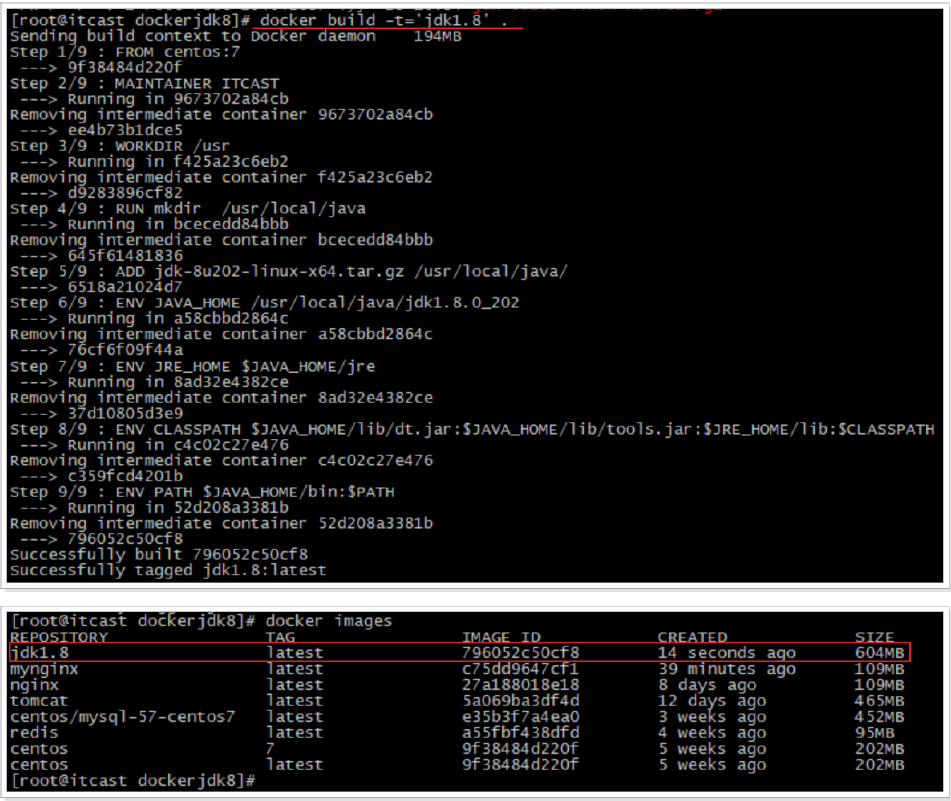The height and width of the screenshot is (801, 951).
Task: Click the image ID 'a55fbf438dfd'
Action: 520,732
